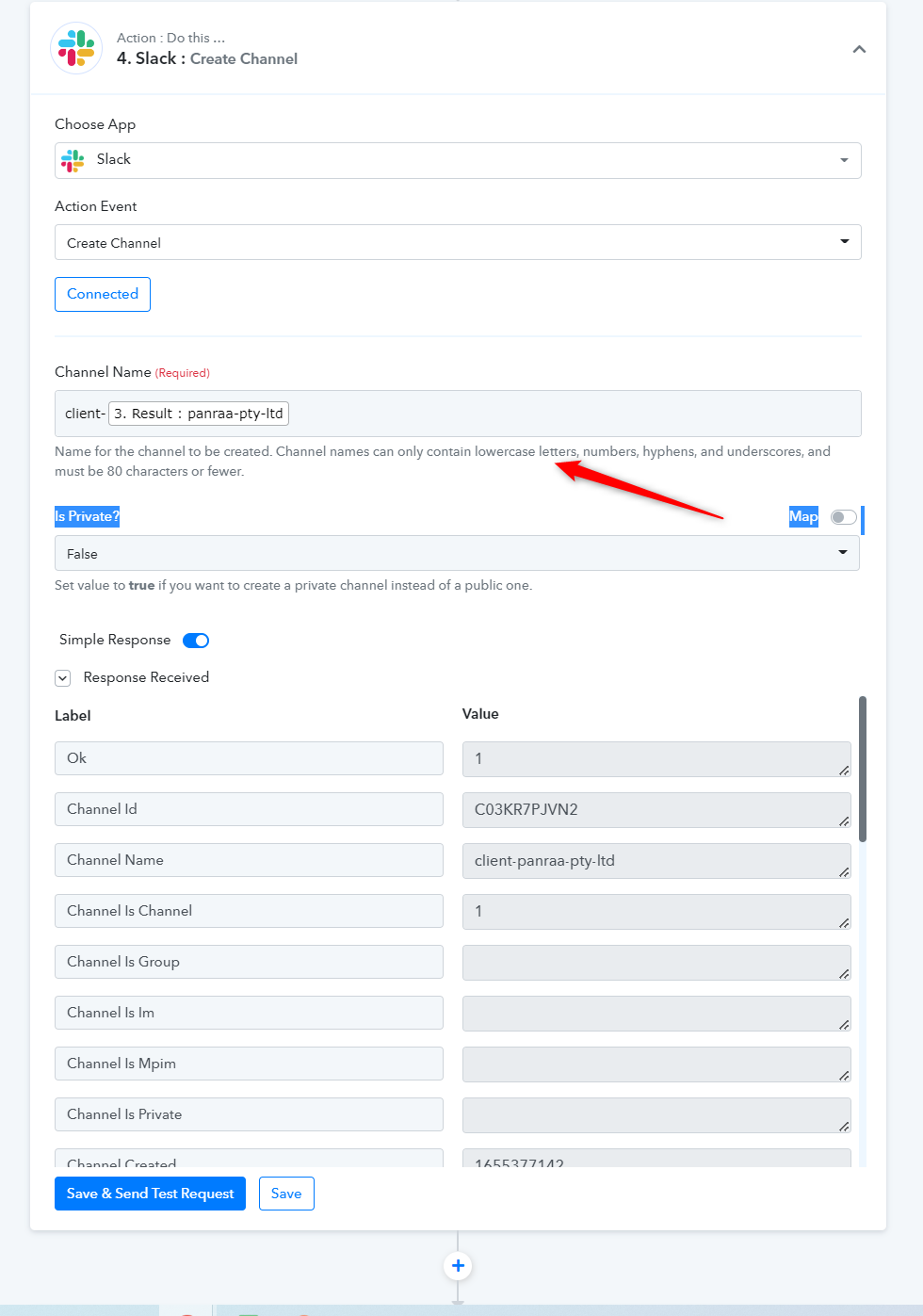Click resize handle of Ok value field
Image resolution: width=923 pixels, height=1316 pixels.
(x=844, y=770)
